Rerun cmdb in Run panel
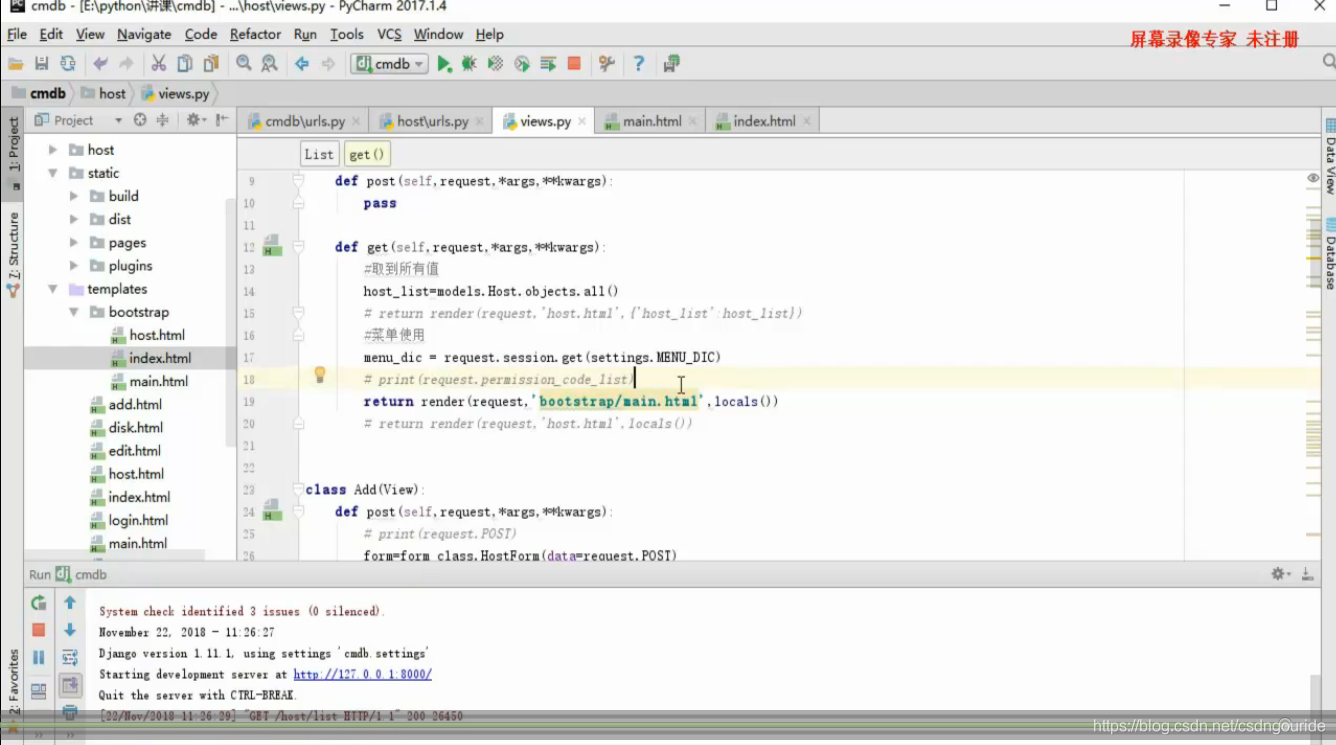This screenshot has width=1336, height=745. point(38,603)
